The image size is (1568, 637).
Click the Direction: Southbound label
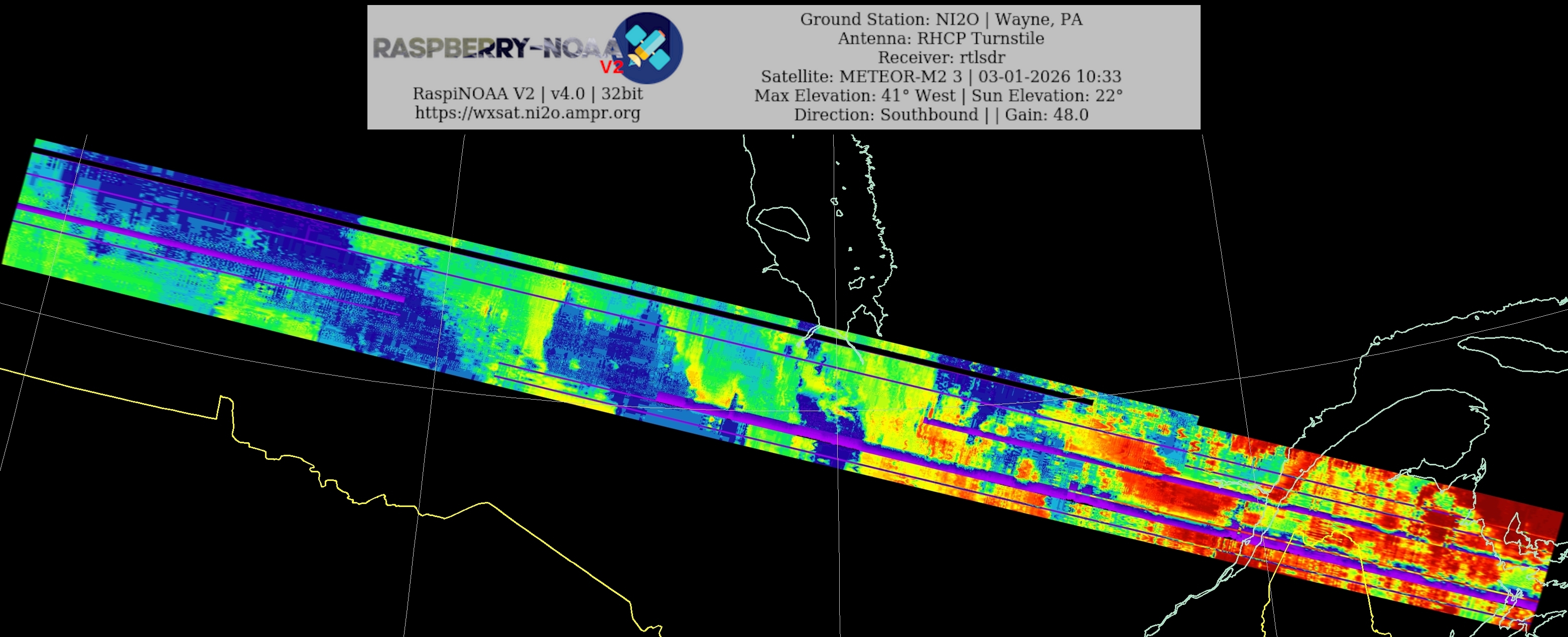pos(886,114)
